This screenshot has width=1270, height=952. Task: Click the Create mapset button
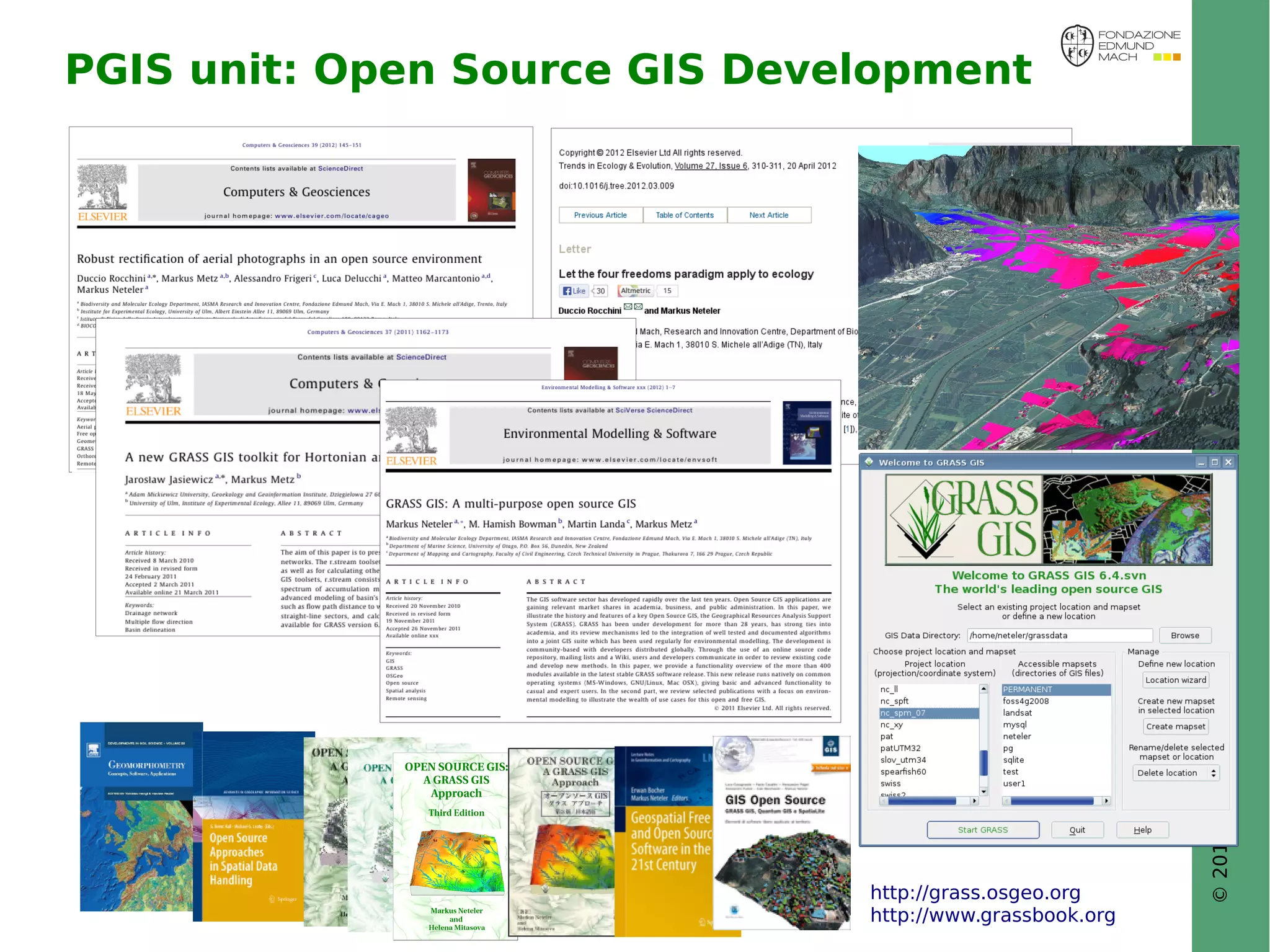[1176, 726]
